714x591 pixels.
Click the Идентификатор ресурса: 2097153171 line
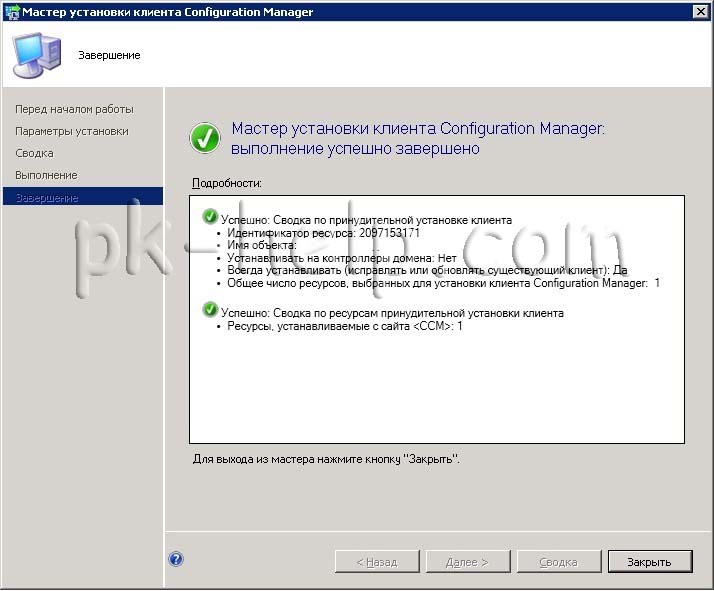323,233
